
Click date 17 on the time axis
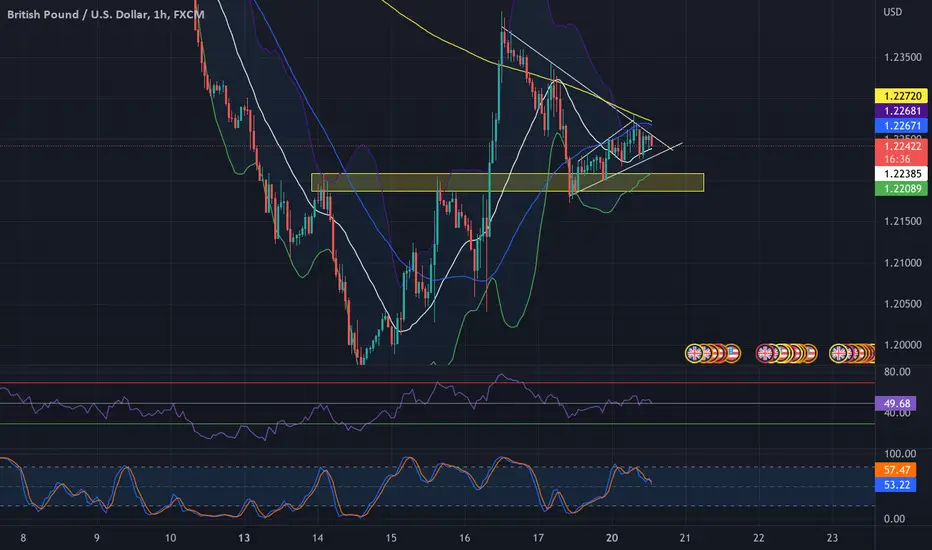pos(538,538)
